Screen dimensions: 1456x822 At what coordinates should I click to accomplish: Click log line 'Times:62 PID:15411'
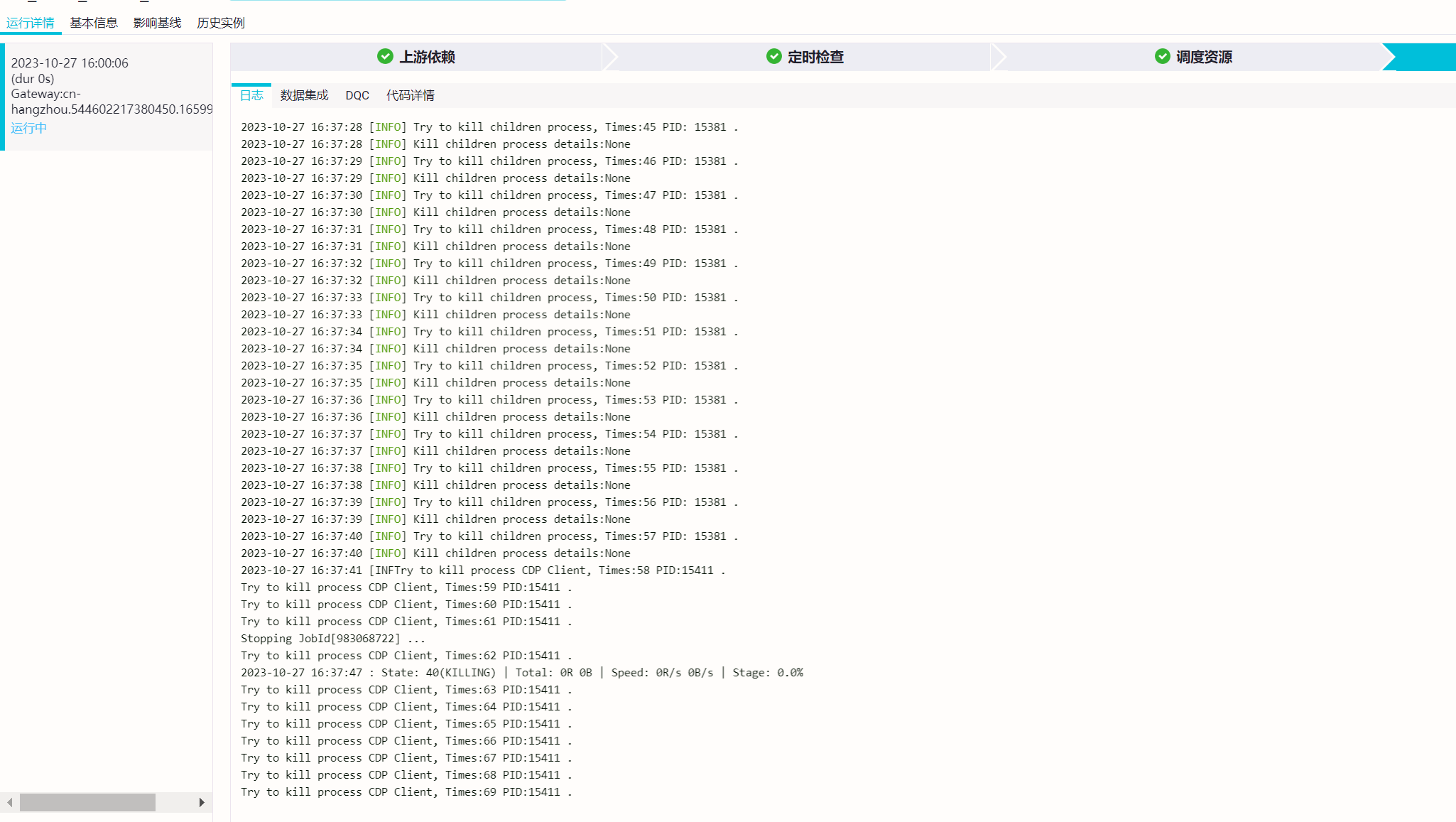coord(406,655)
